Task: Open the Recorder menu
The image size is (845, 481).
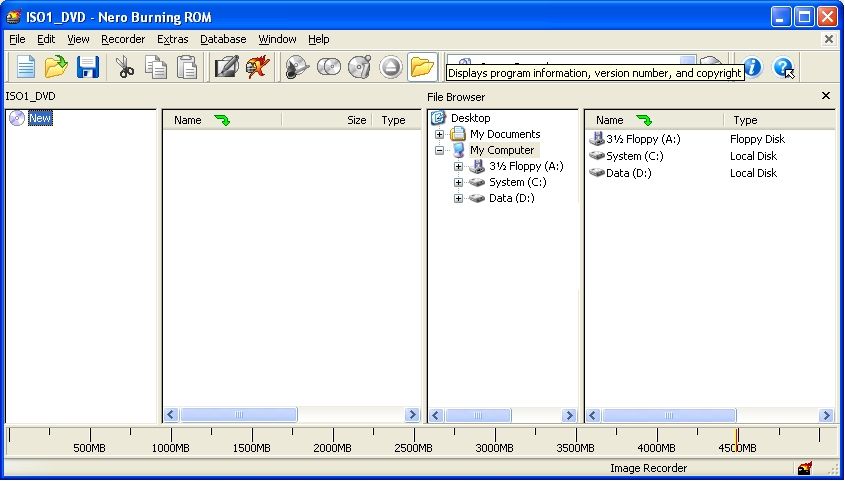Action: click(x=123, y=39)
